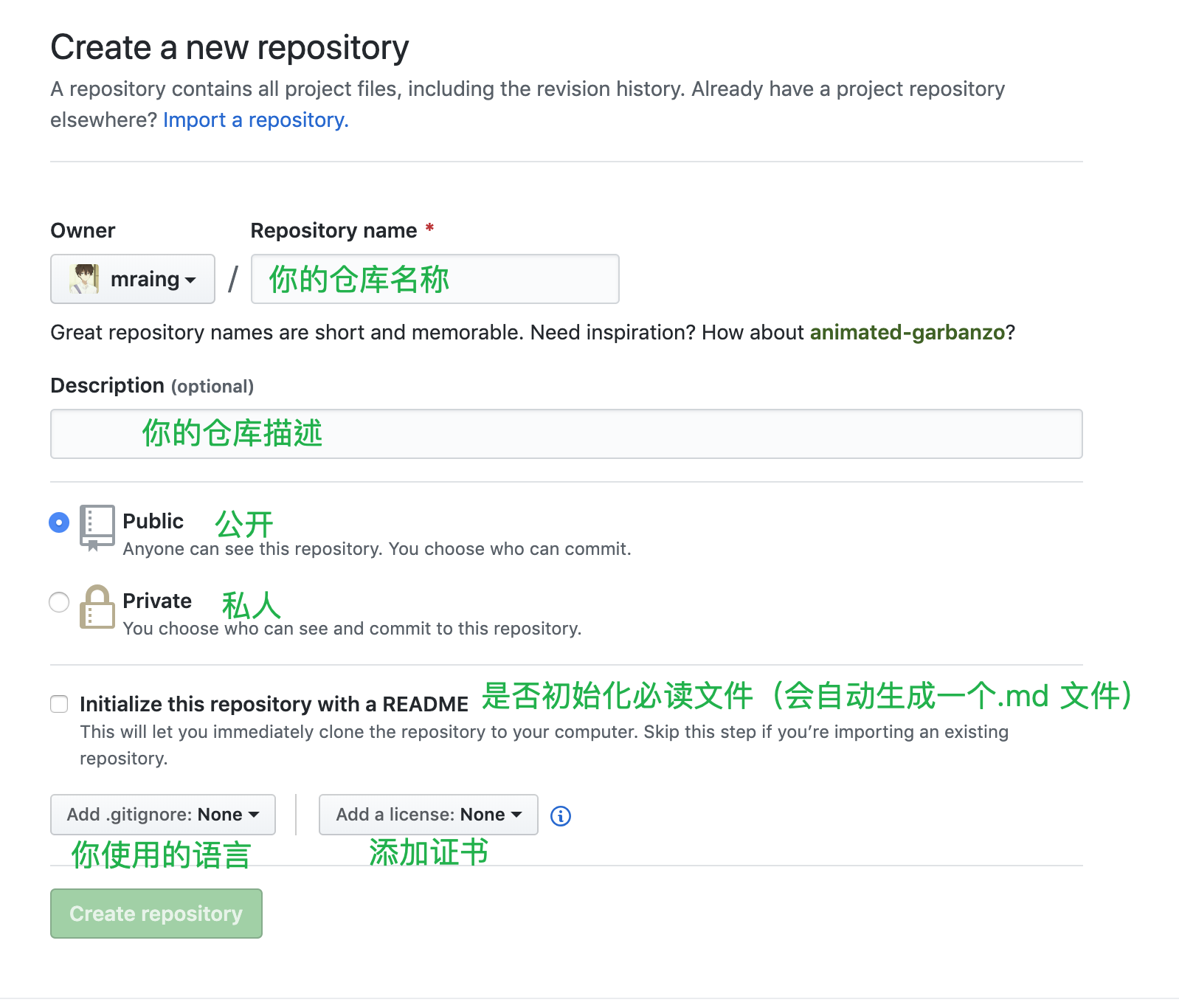Click the Description (optional) label
1179x1008 pixels.
[x=151, y=386]
